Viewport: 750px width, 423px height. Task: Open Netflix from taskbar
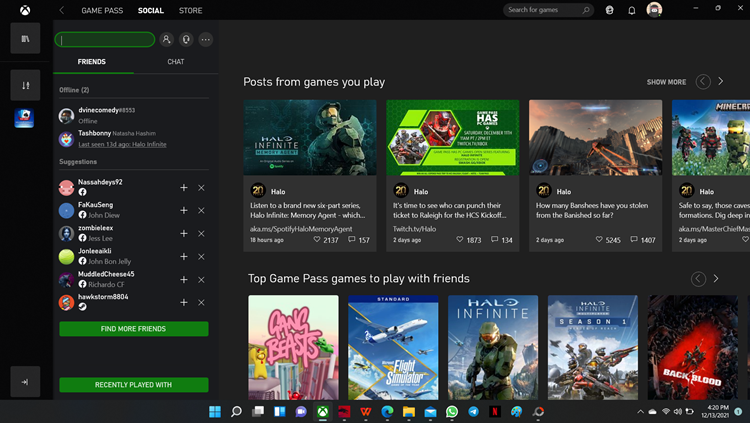click(x=495, y=412)
